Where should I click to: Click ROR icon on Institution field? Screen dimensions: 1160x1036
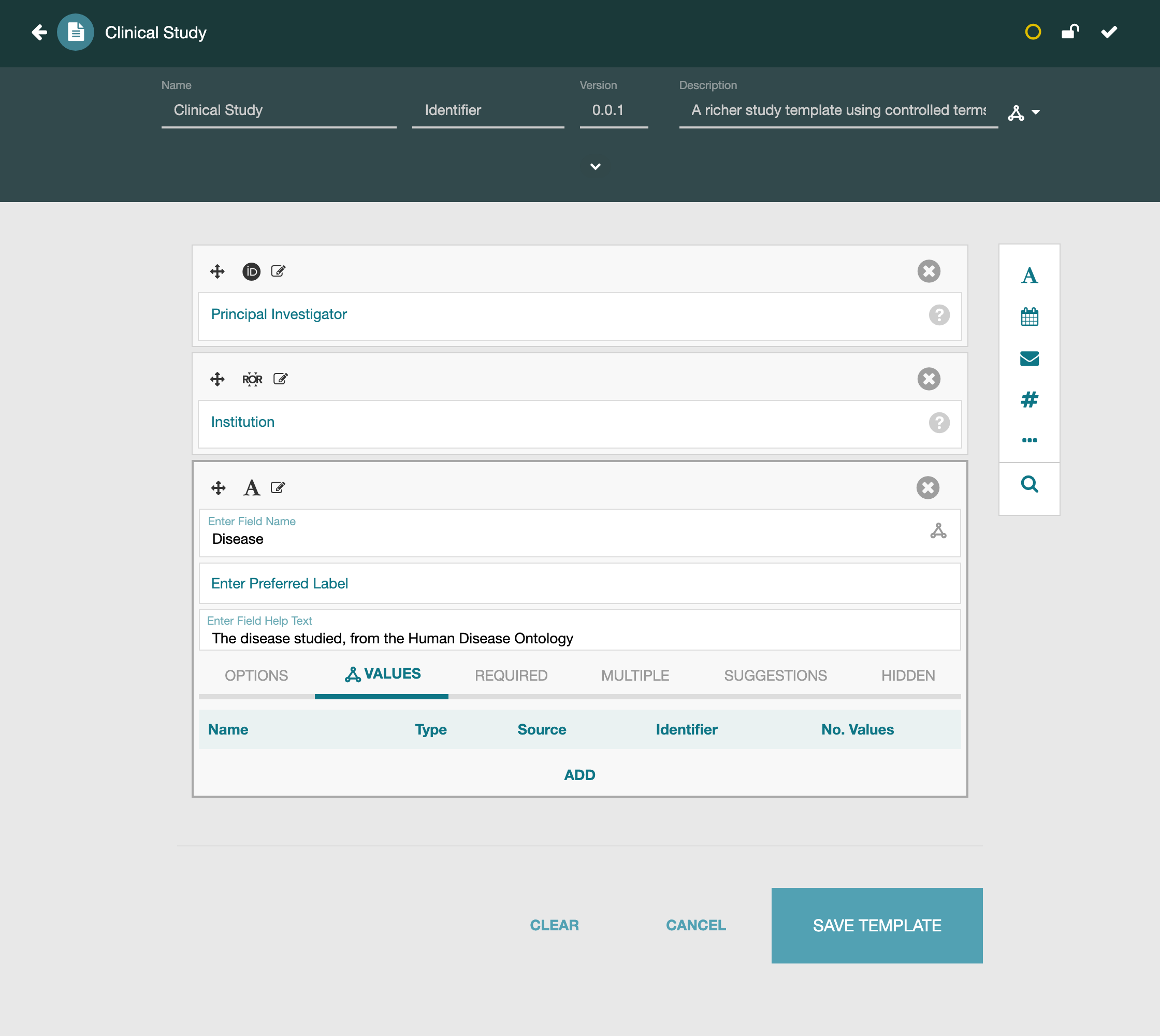[252, 379]
